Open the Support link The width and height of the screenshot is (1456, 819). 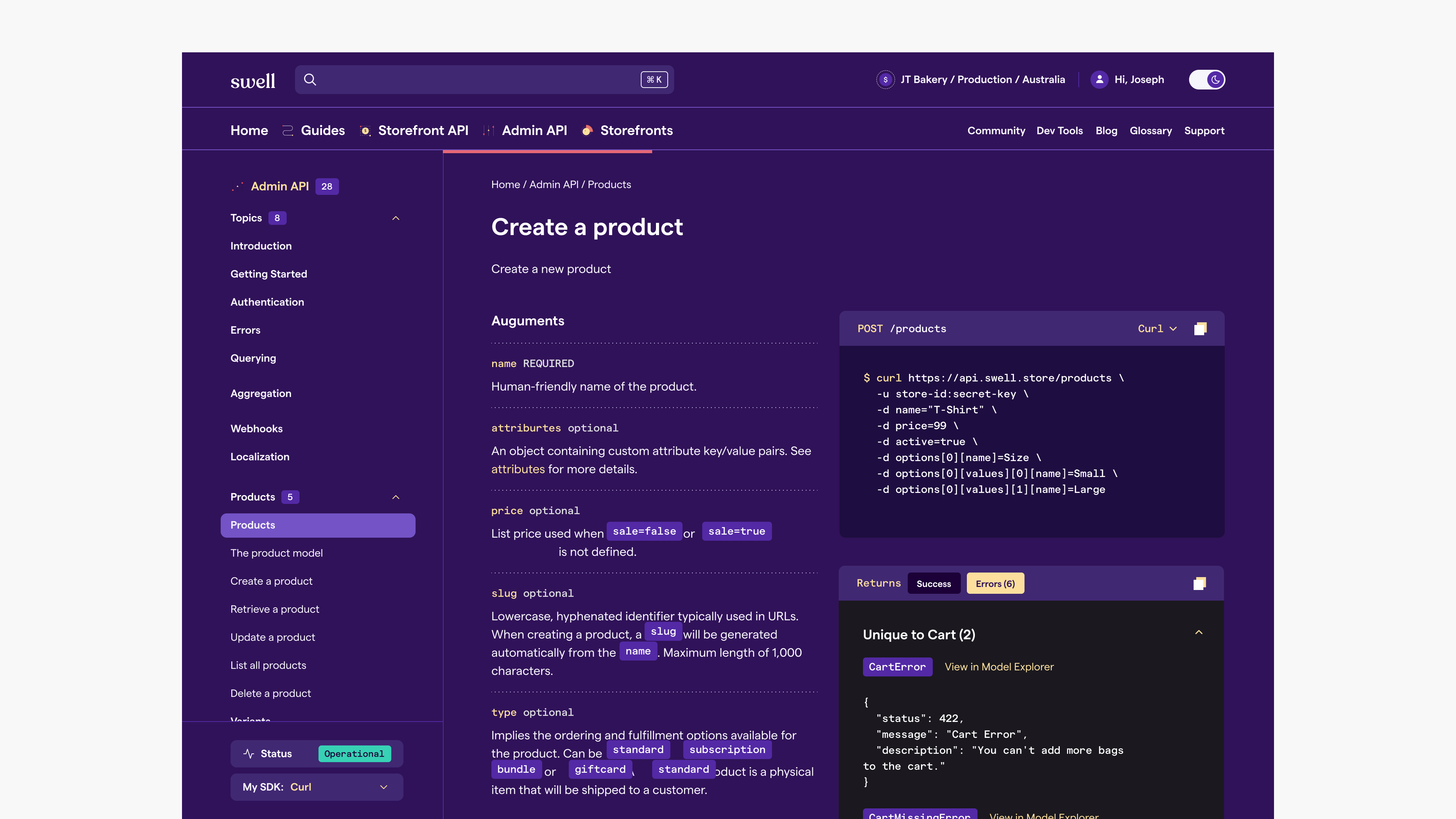tap(1204, 130)
